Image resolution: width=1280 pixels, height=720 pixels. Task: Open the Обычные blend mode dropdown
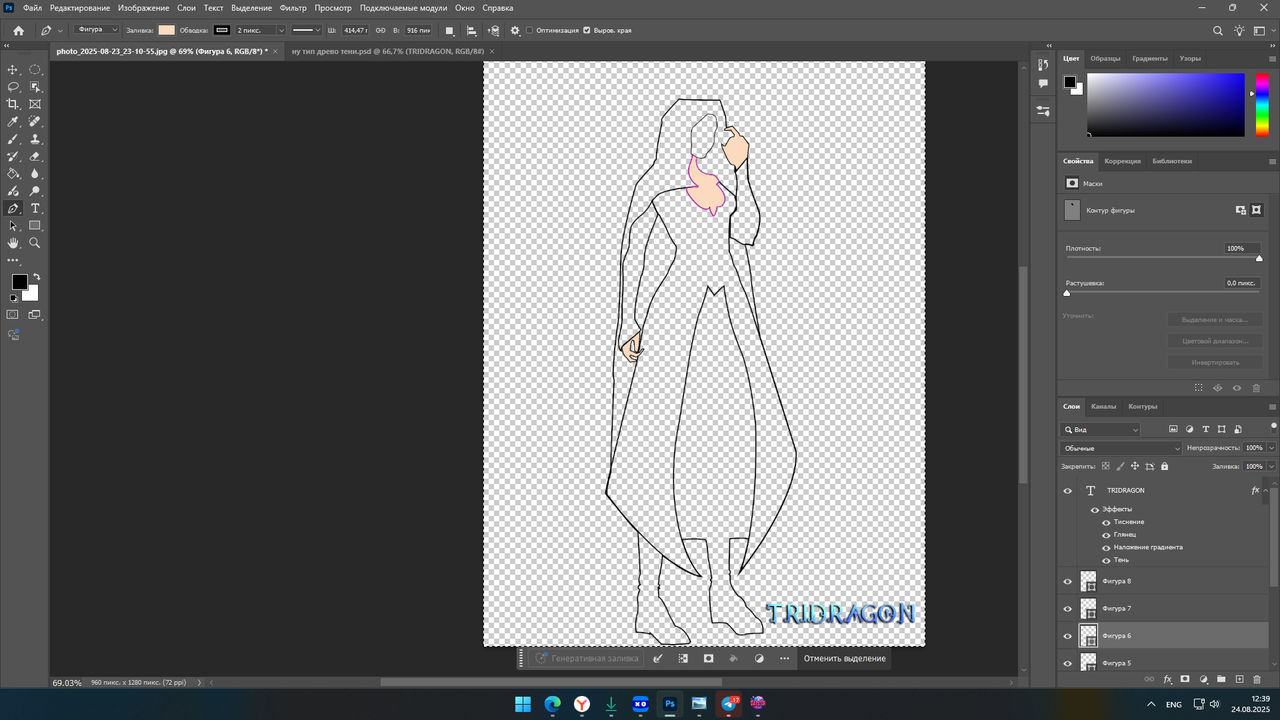(1121, 448)
